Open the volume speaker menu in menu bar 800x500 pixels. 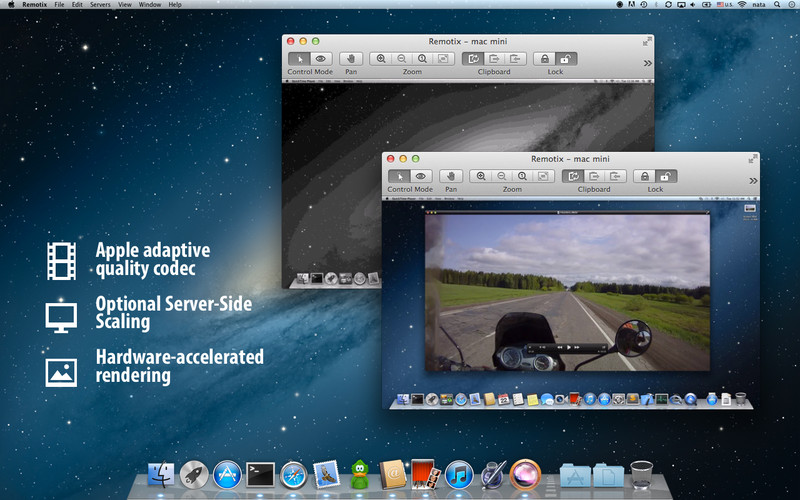[x=693, y=5]
